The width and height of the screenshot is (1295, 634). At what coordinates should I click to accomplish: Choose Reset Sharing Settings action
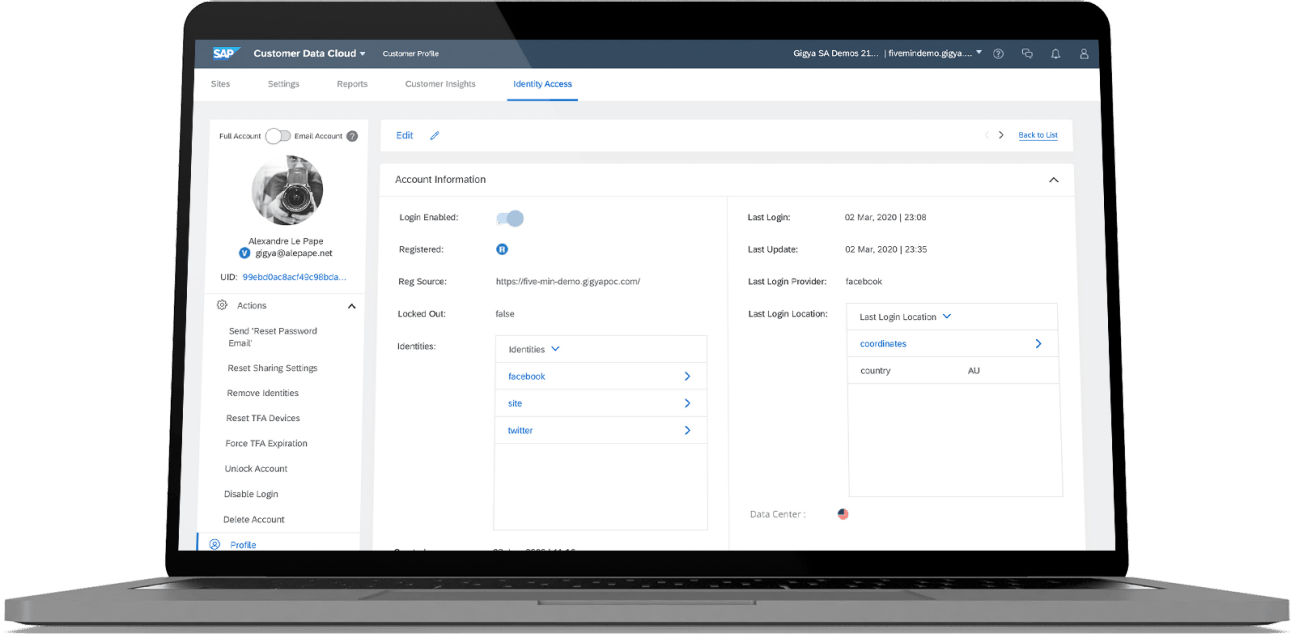(272, 368)
